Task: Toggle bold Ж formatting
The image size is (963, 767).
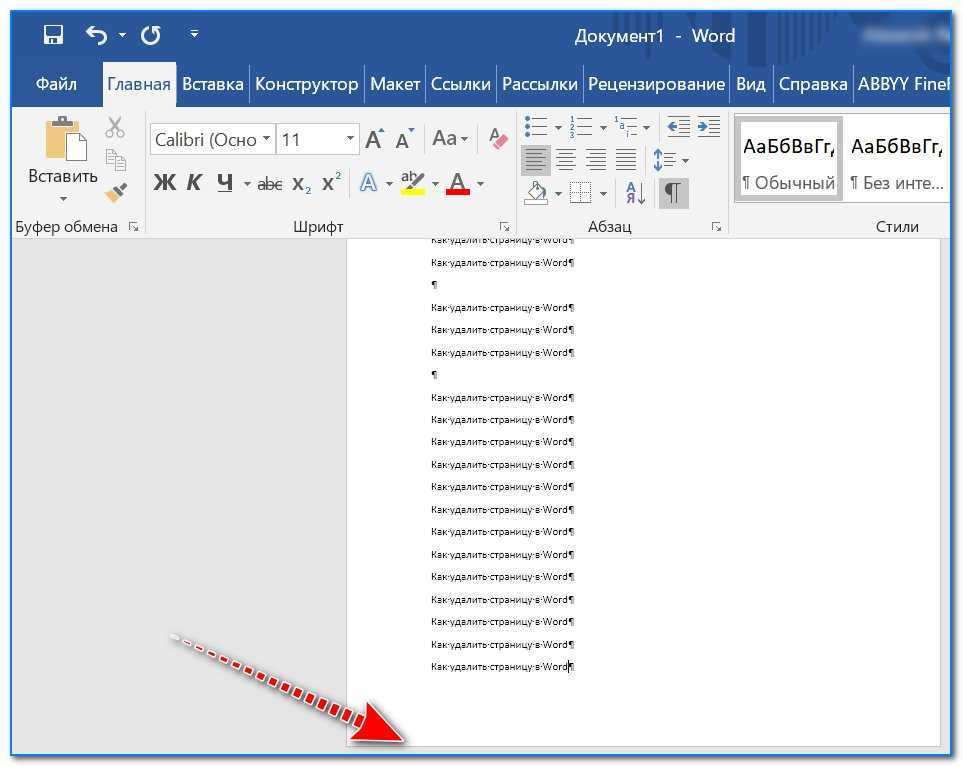Action: point(165,182)
